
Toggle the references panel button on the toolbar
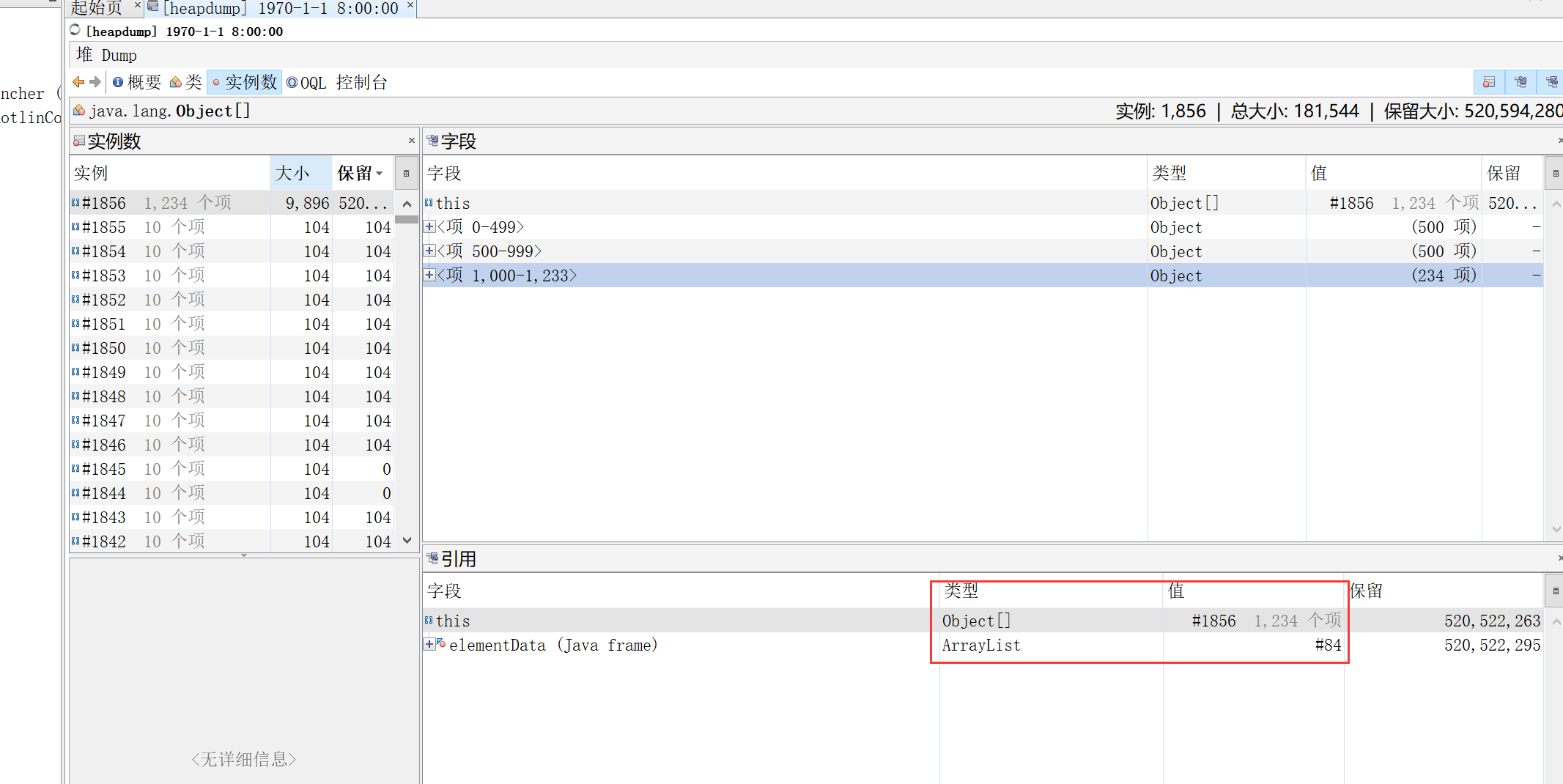pos(1551,82)
